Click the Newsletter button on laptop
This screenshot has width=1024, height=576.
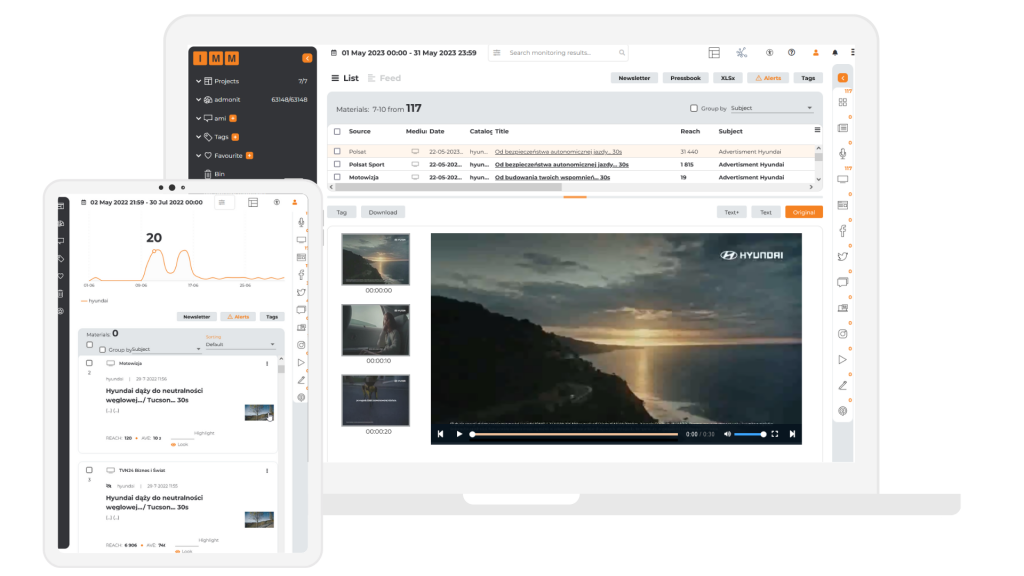click(634, 78)
